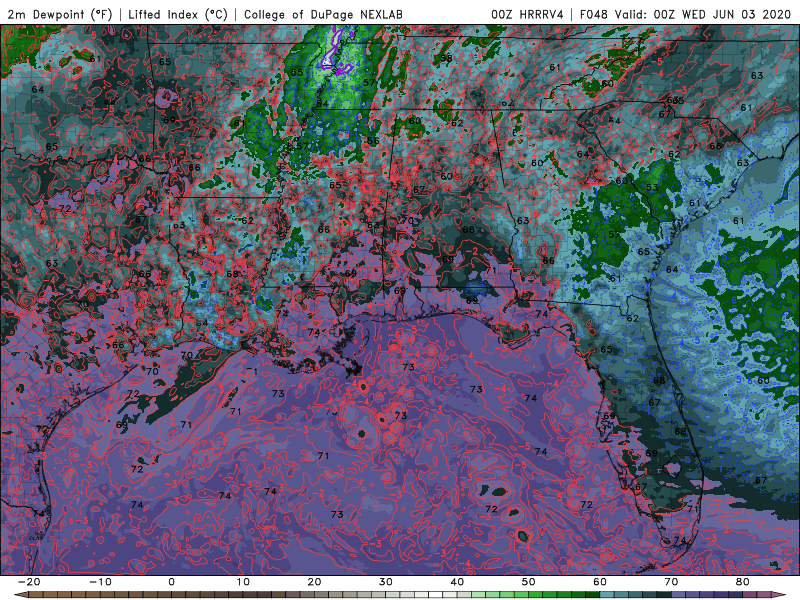Click the "2m Dewpoint (°F)" title text
The image size is (800, 600).
click(x=59, y=14)
